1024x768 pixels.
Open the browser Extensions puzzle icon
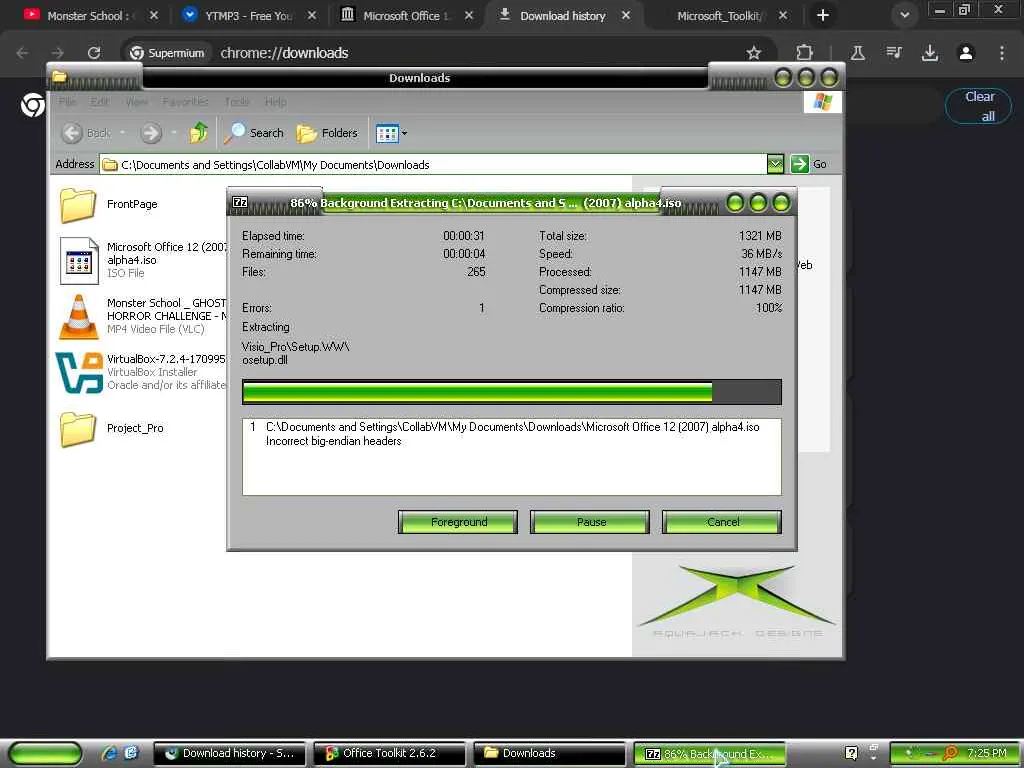click(x=805, y=53)
